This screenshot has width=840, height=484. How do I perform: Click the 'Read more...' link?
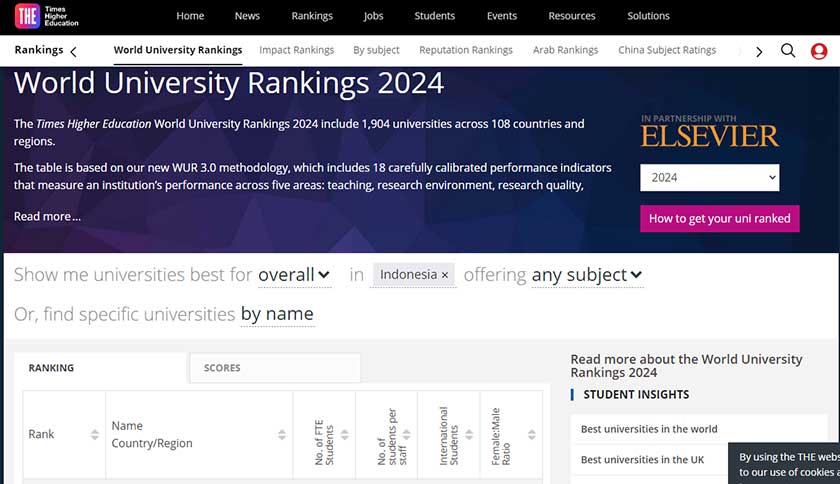[47, 217]
